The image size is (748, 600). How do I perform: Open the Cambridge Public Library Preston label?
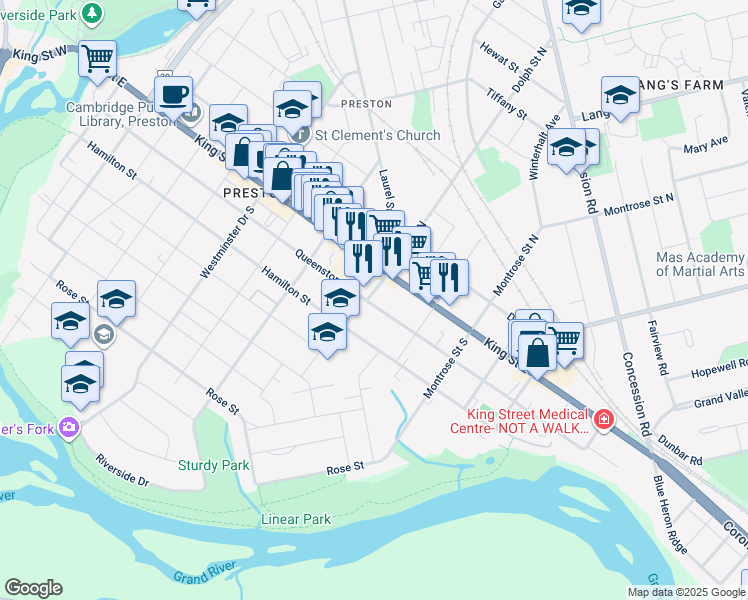pyautogui.click(x=121, y=114)
